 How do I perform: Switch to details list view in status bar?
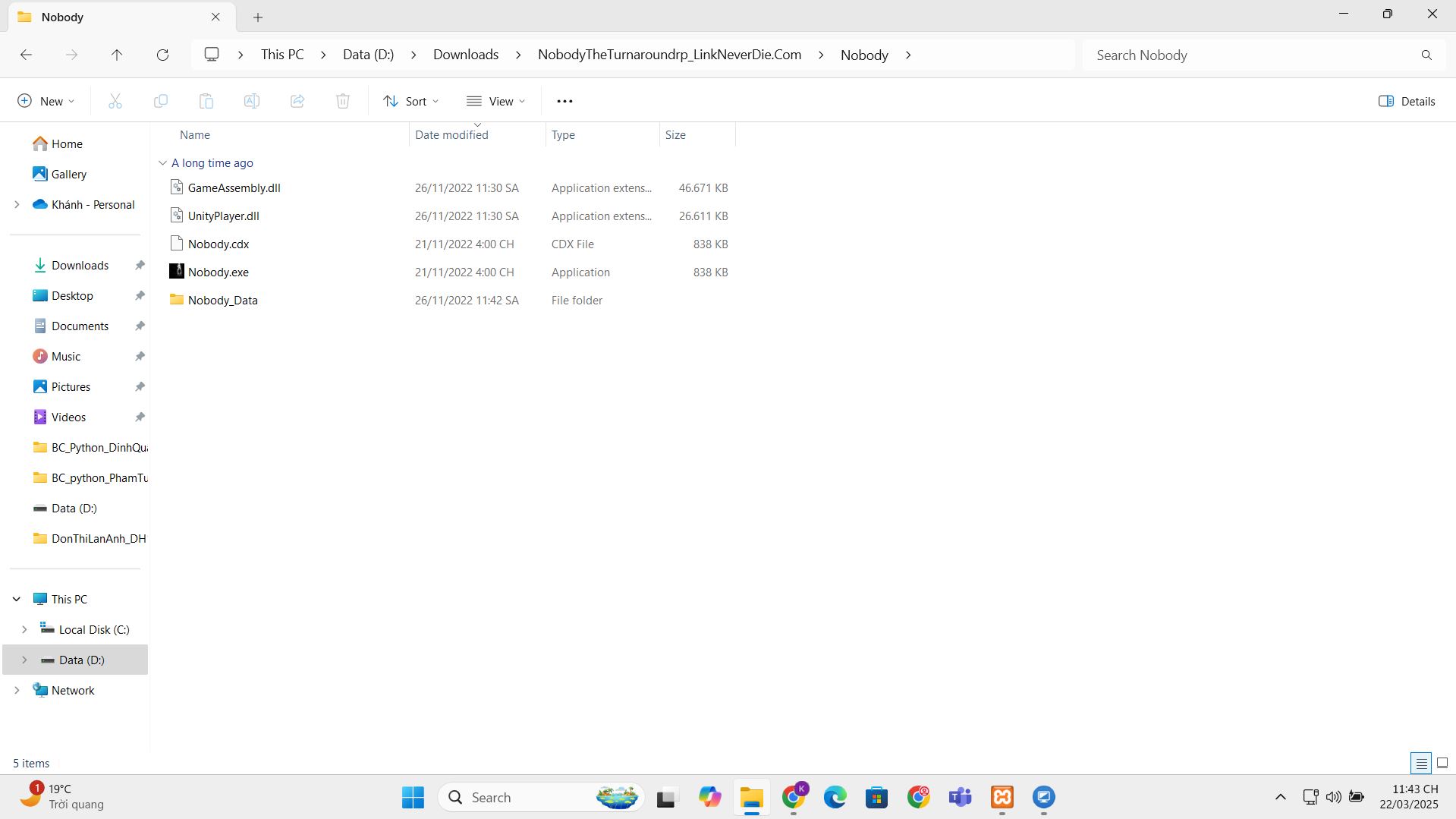click(1421, 763)
